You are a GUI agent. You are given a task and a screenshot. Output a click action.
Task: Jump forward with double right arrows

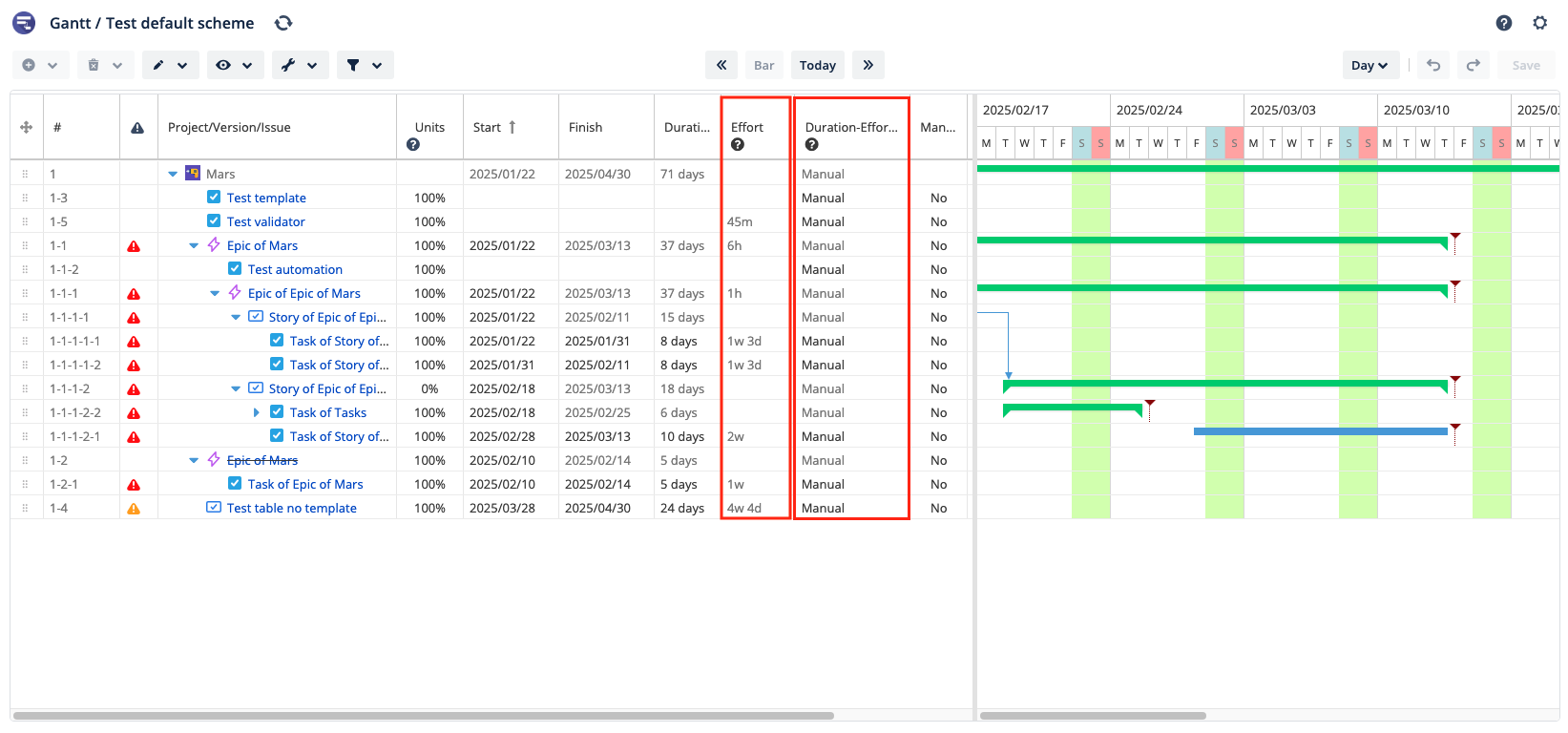tap(868, 65)
